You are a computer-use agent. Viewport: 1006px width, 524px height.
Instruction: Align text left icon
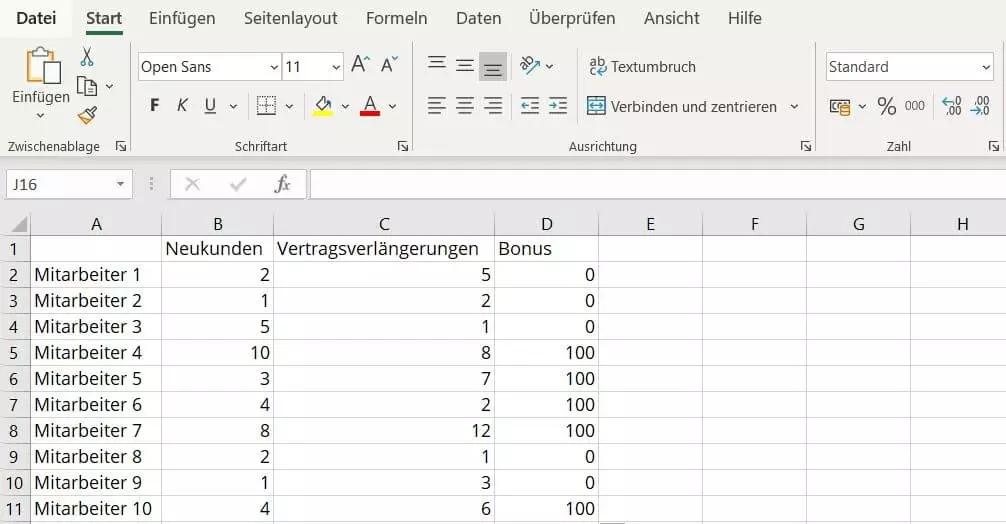pyautogui.click(x=436, y=105)
